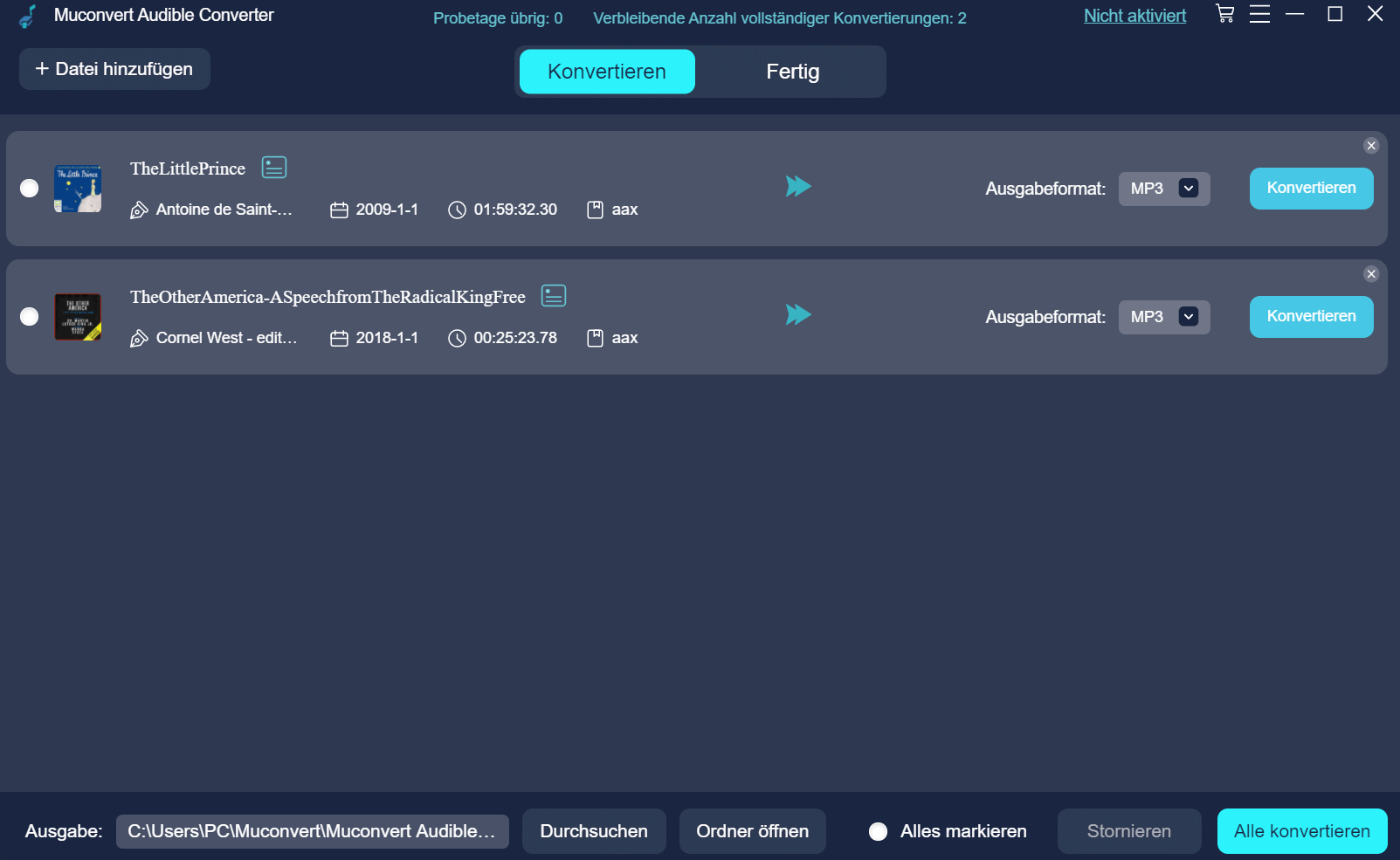
Task: Open the Nicht aktiviert link
Action: pyautogui.click(x=1134, y=16)
